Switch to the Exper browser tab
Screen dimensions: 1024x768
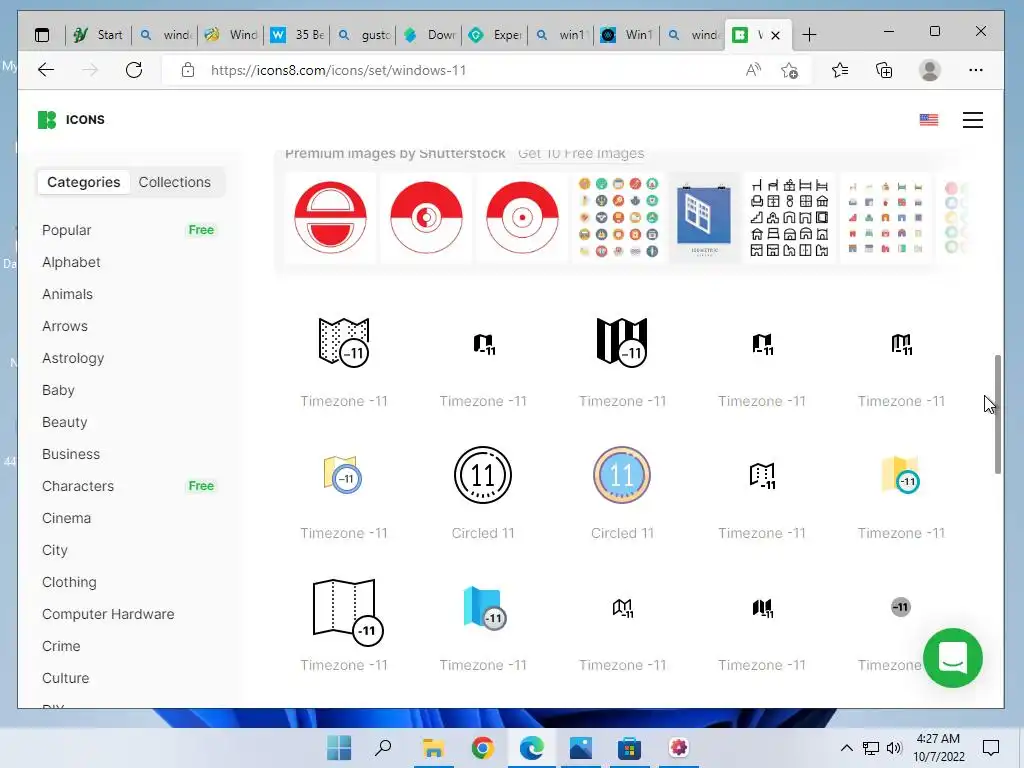[497, 35]
